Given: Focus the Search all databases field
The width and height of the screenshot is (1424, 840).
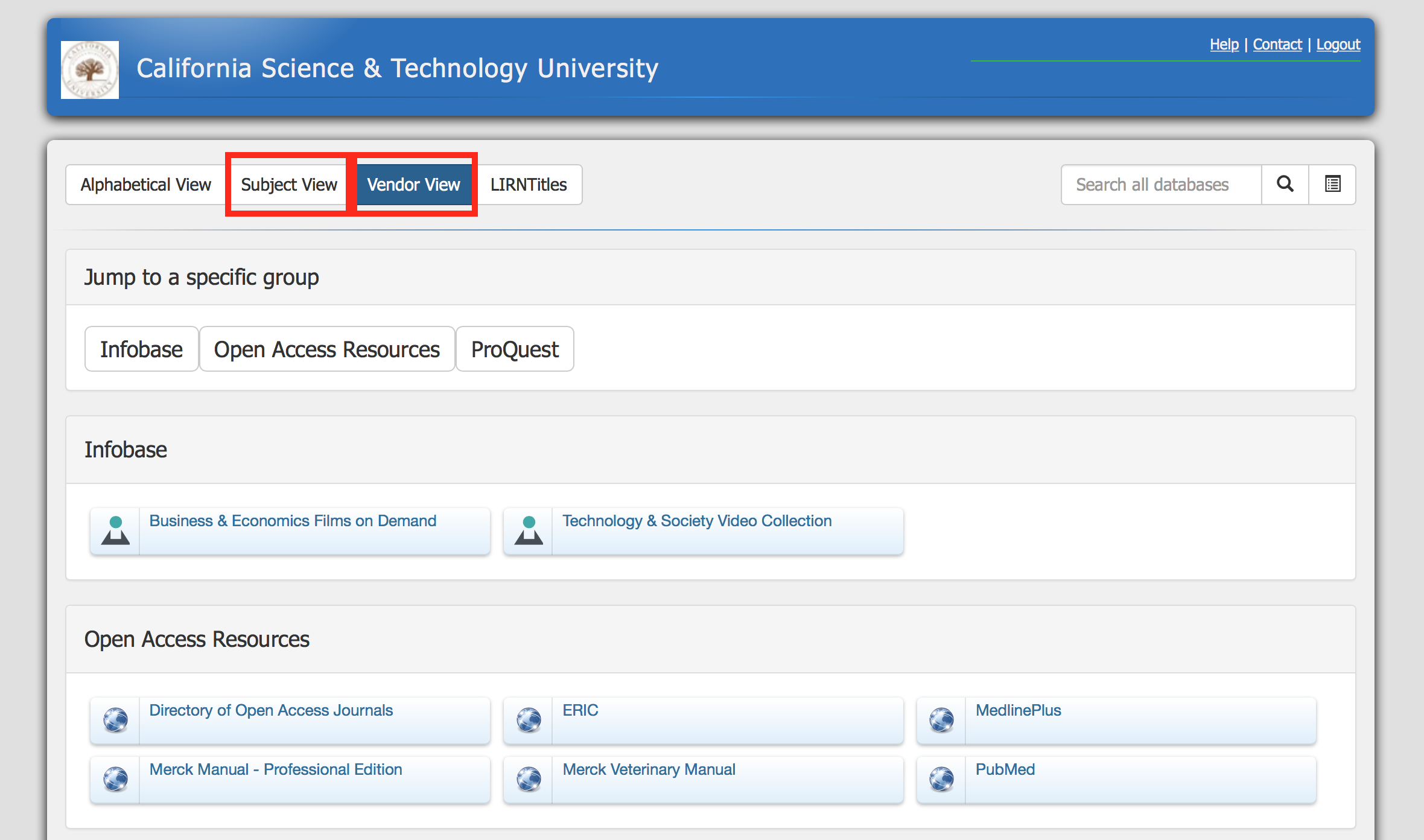Looking at the screenshot, I should 1162,185.
